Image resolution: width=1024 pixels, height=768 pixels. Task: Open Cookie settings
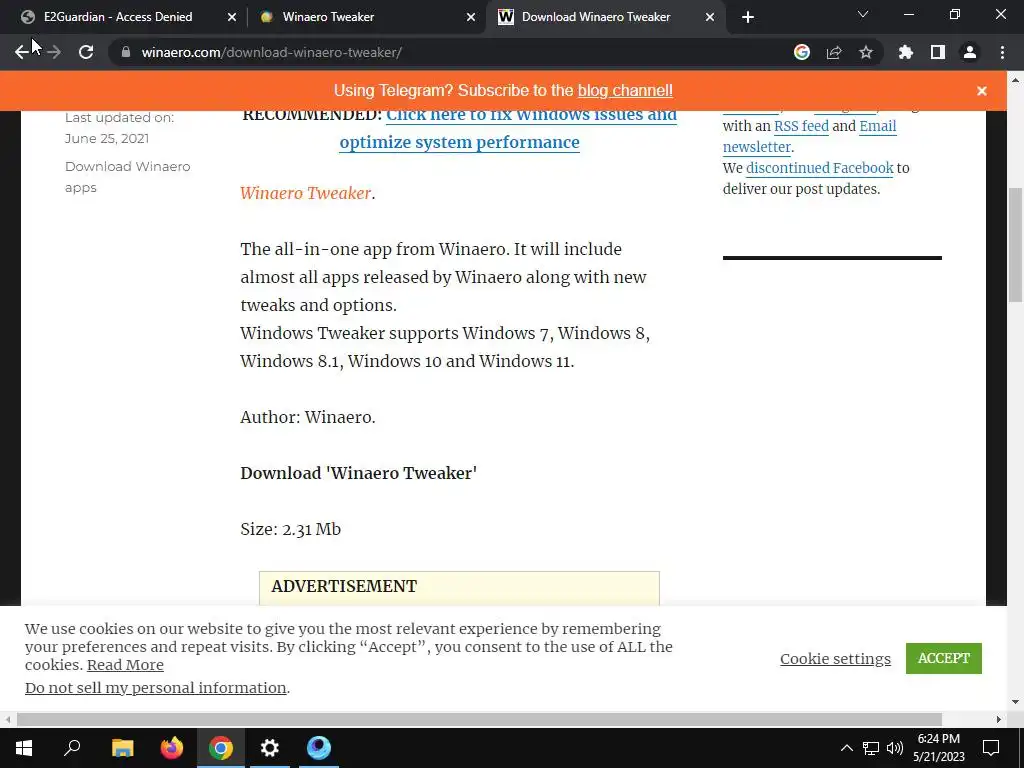tap(835, 658)
